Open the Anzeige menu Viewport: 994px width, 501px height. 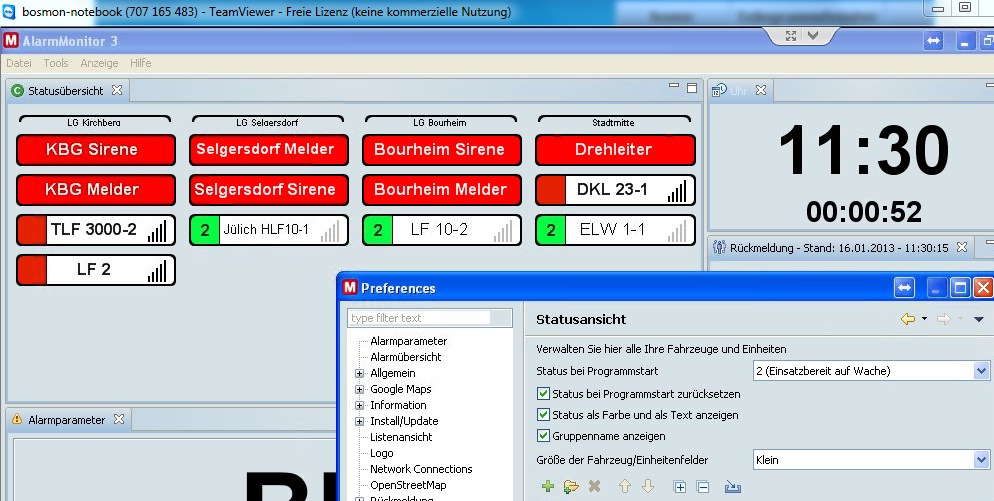click(99, 63)
